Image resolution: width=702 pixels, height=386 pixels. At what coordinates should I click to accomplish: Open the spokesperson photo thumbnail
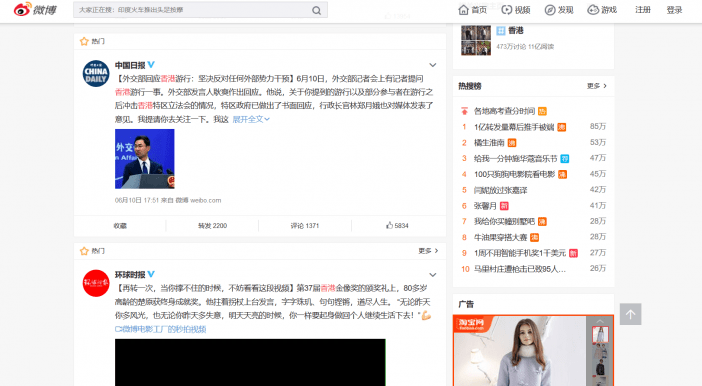pos(145,159)
